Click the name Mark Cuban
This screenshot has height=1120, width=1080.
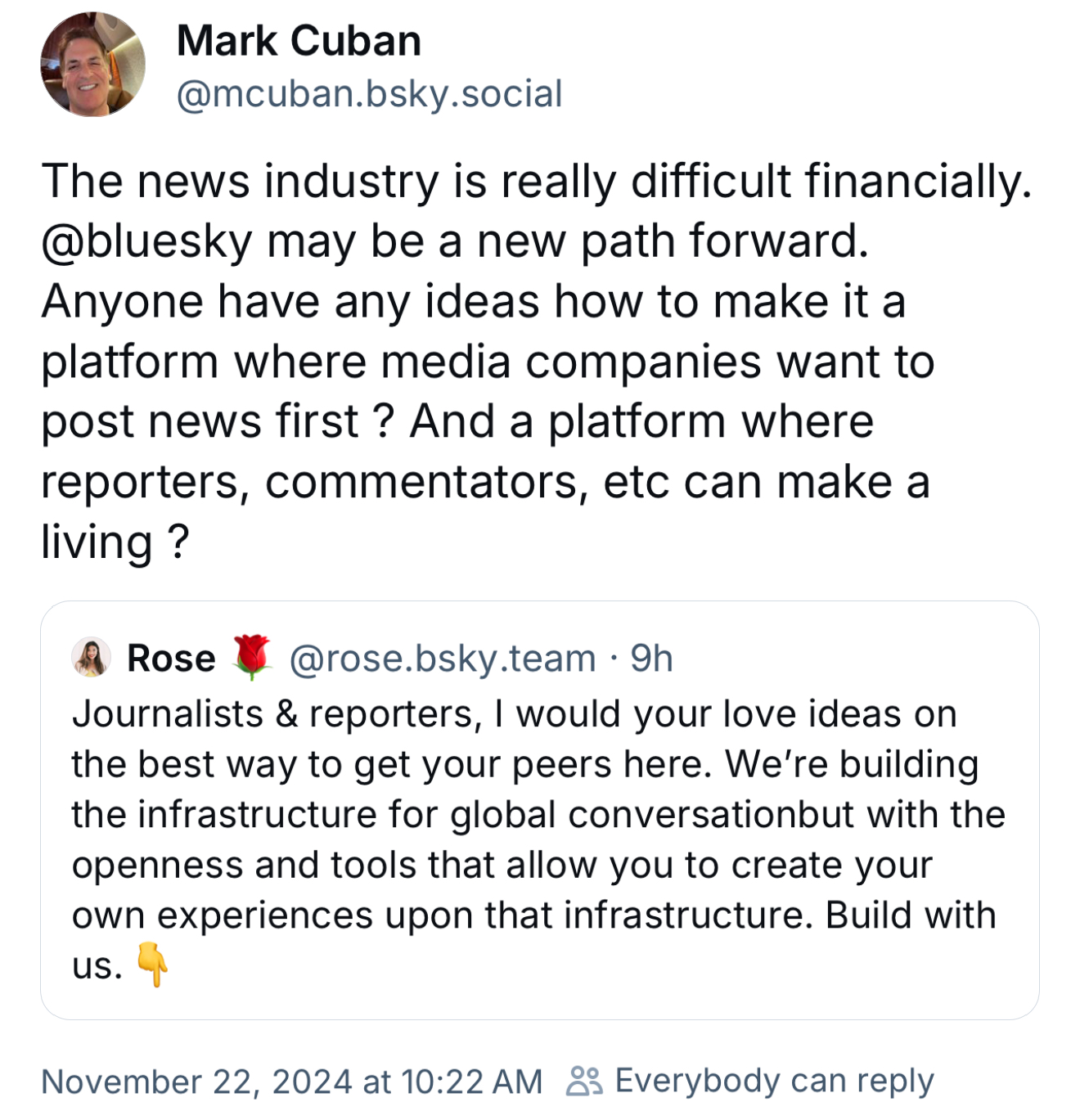coord(299,39)
